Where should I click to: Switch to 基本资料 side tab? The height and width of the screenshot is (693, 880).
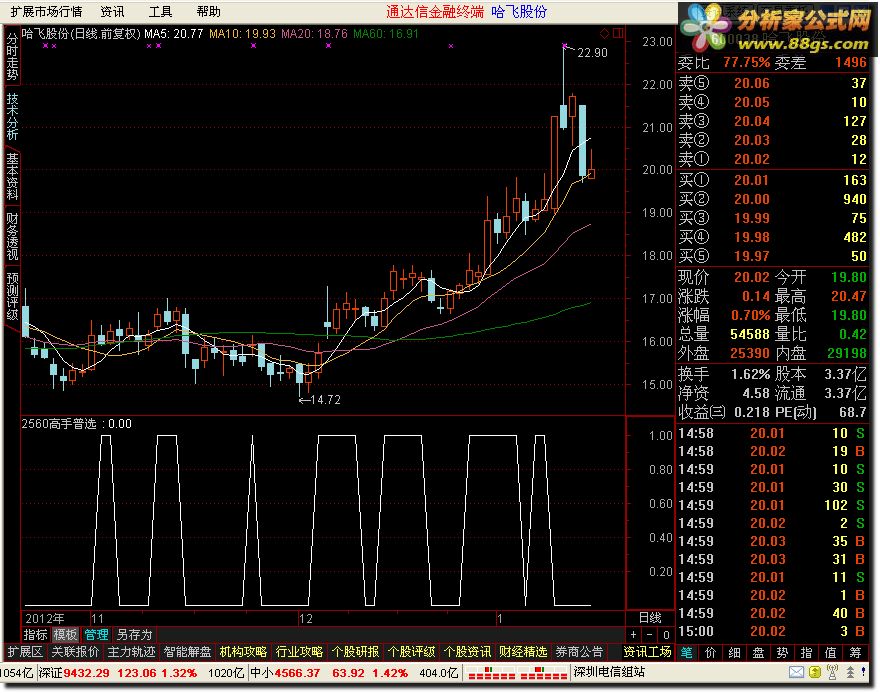12,176
